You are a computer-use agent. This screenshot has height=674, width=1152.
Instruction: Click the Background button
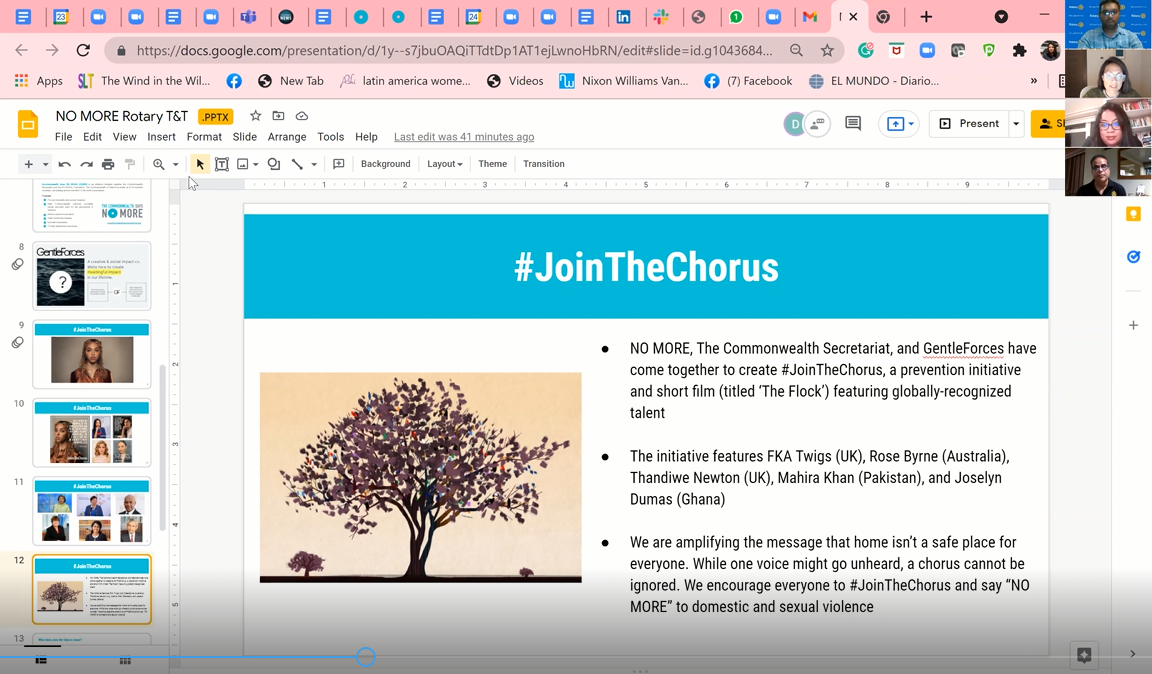click(385, 164)
